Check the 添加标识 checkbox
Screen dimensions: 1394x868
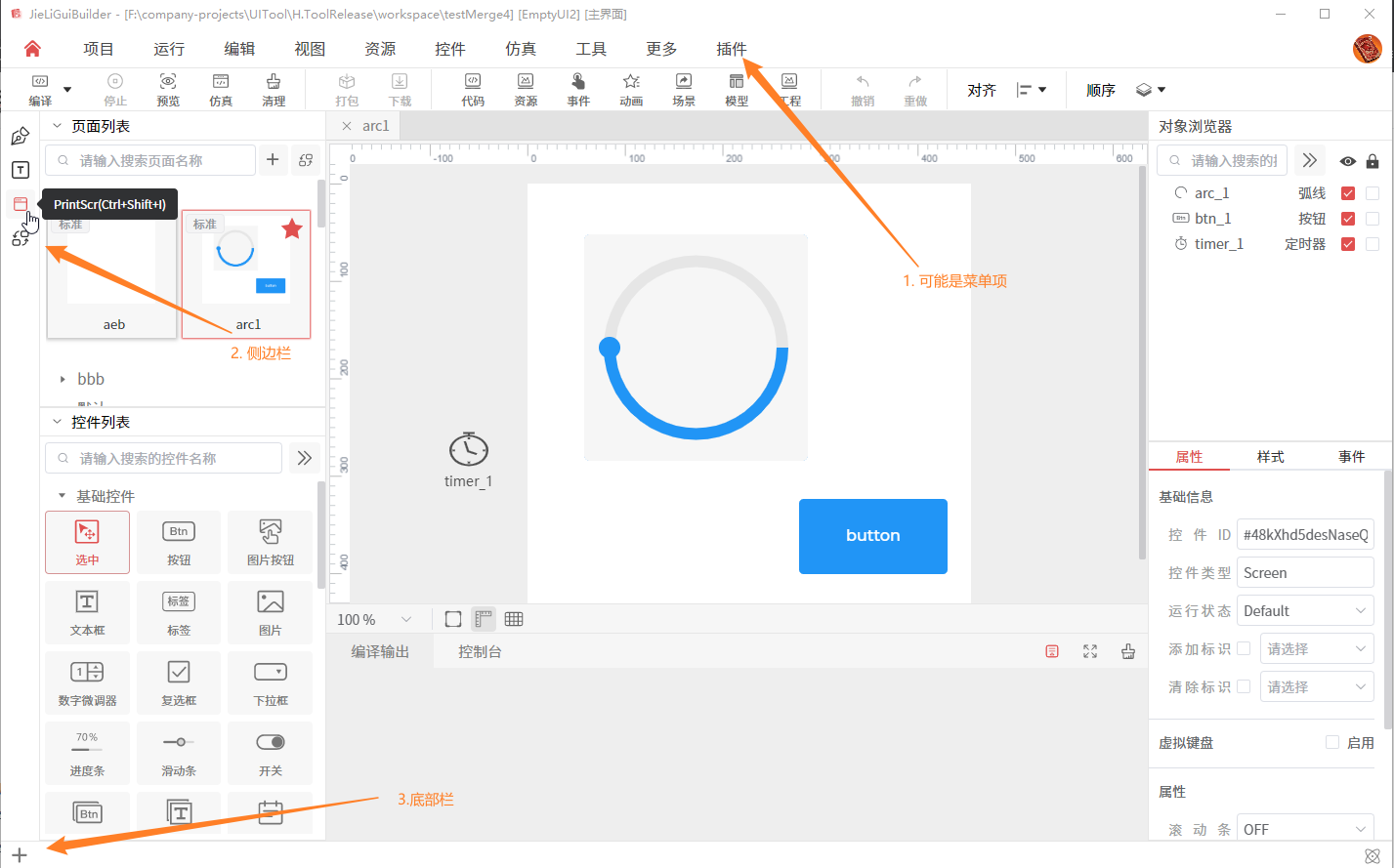click(1244, 648)
